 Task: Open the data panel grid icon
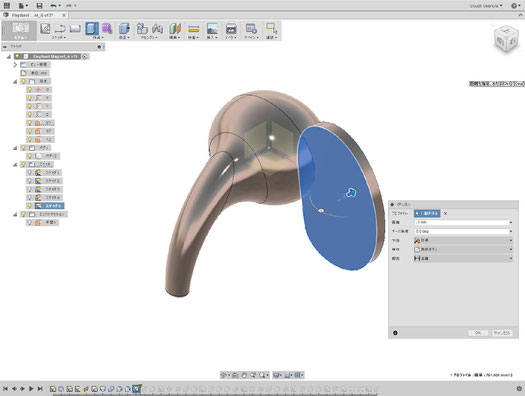(7, 5)
